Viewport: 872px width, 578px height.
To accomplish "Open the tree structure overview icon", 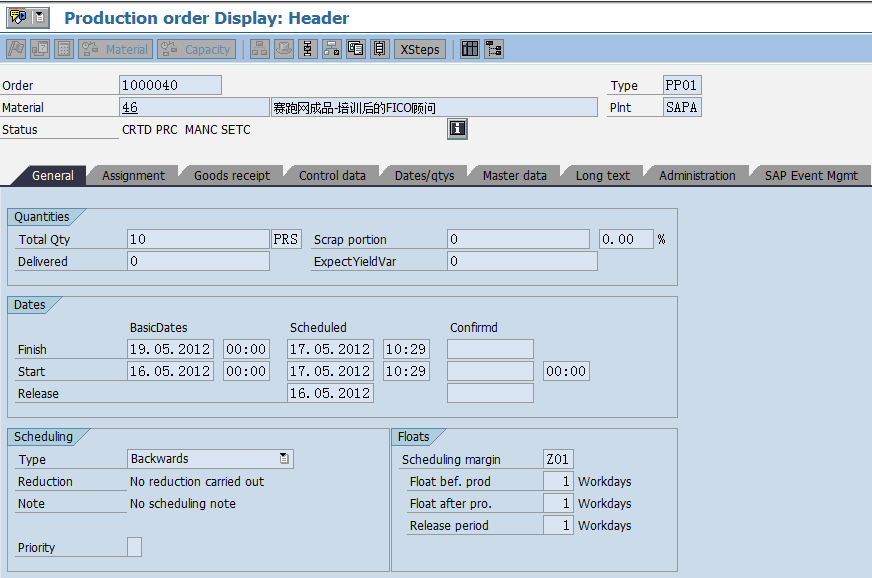I will (x=494, y=49).
